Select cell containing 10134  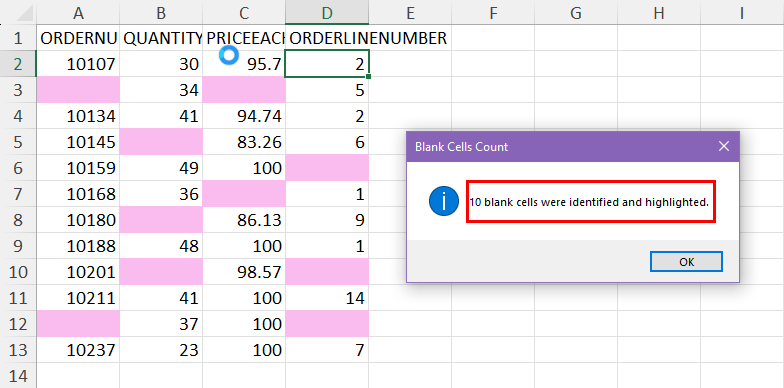(78, 116)
